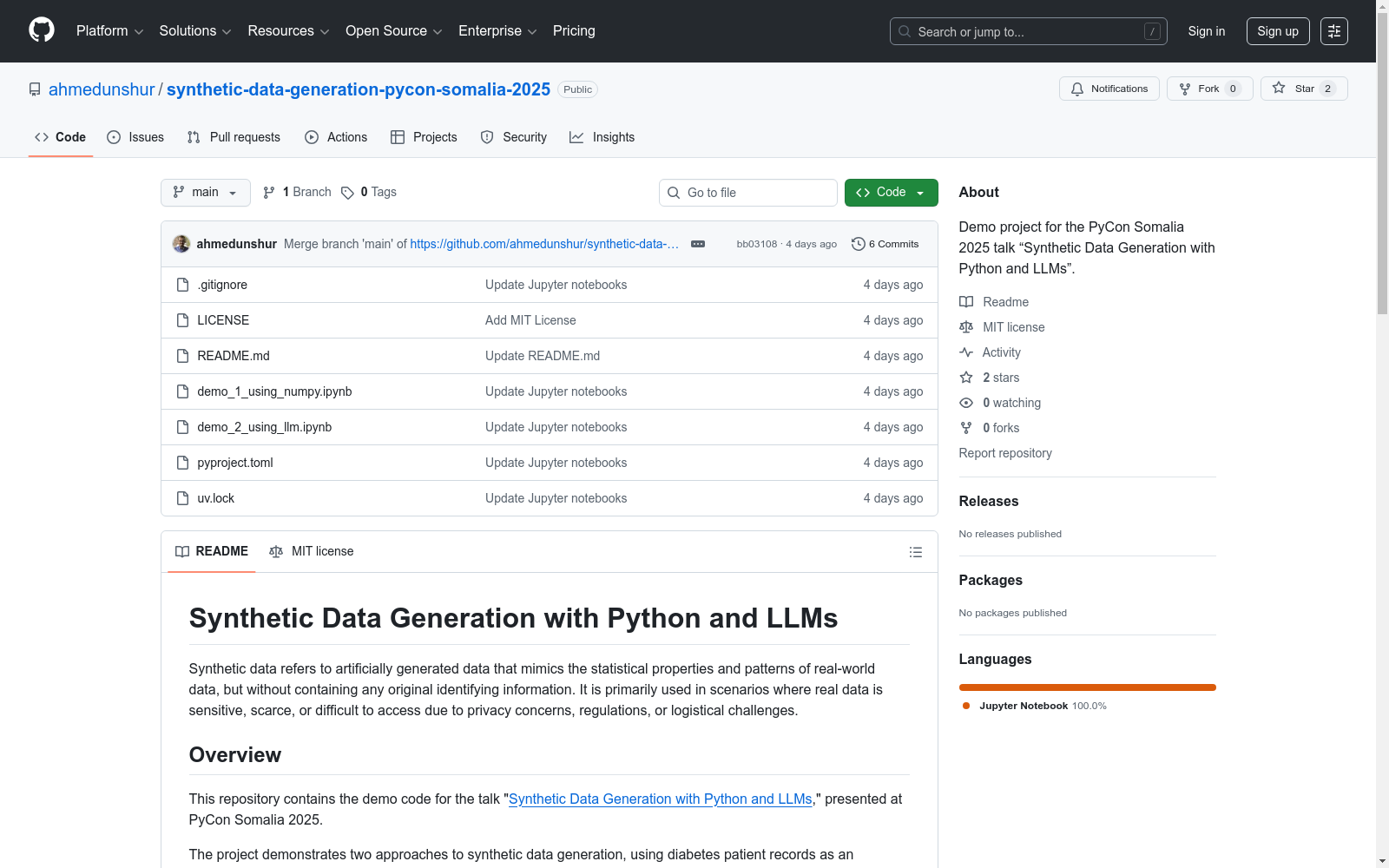Image resolution: width=1389 pixels, height=868 pixels.
Task: Select the MIT license tab in README panel
Action: pos(312,552)
